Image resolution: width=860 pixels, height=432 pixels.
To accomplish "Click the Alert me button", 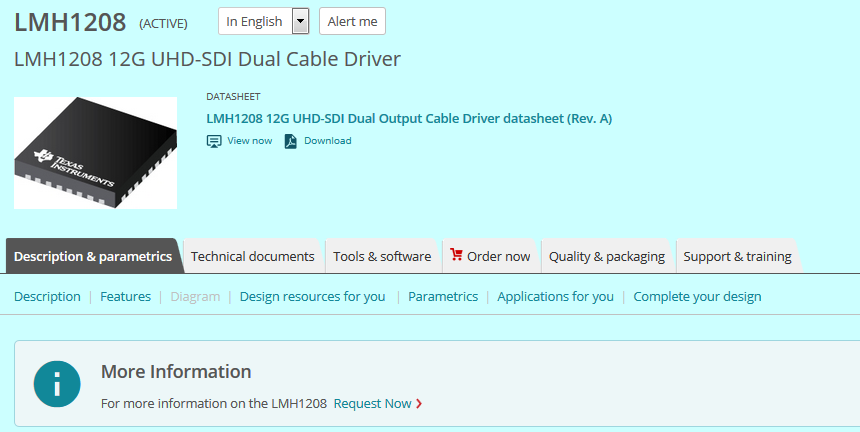I will (352, 21).
